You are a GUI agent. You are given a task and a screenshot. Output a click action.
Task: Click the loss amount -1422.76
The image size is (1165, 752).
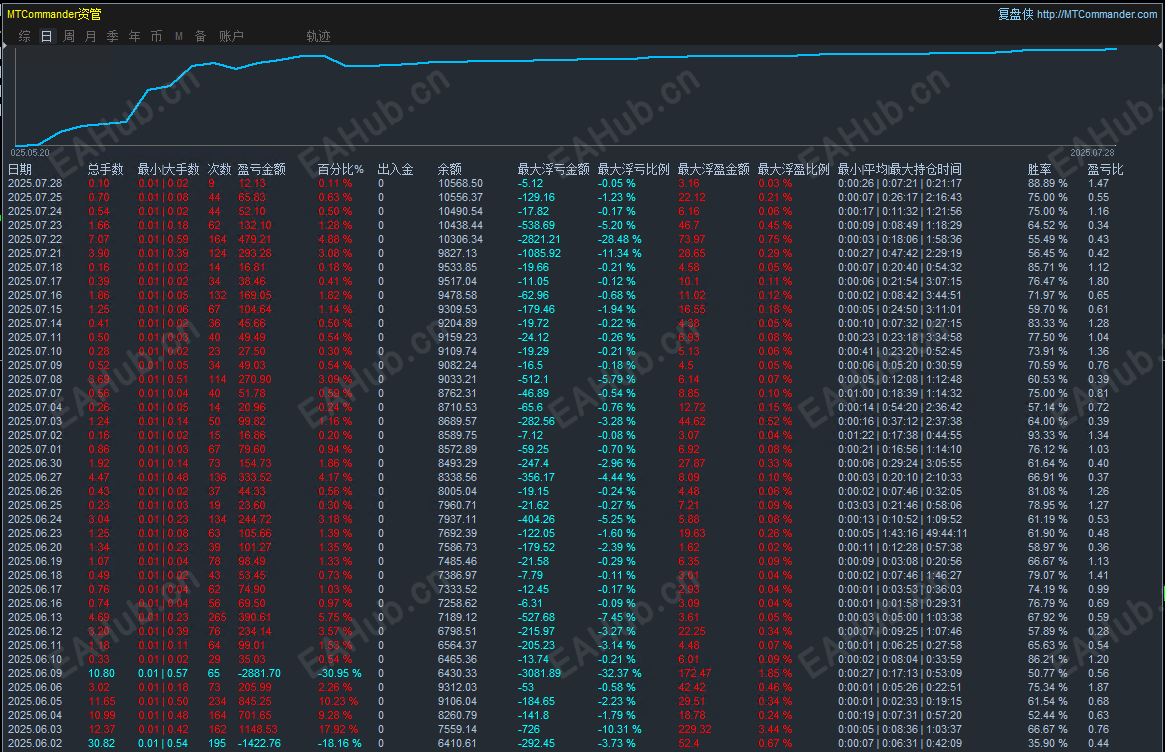(259, 743)
